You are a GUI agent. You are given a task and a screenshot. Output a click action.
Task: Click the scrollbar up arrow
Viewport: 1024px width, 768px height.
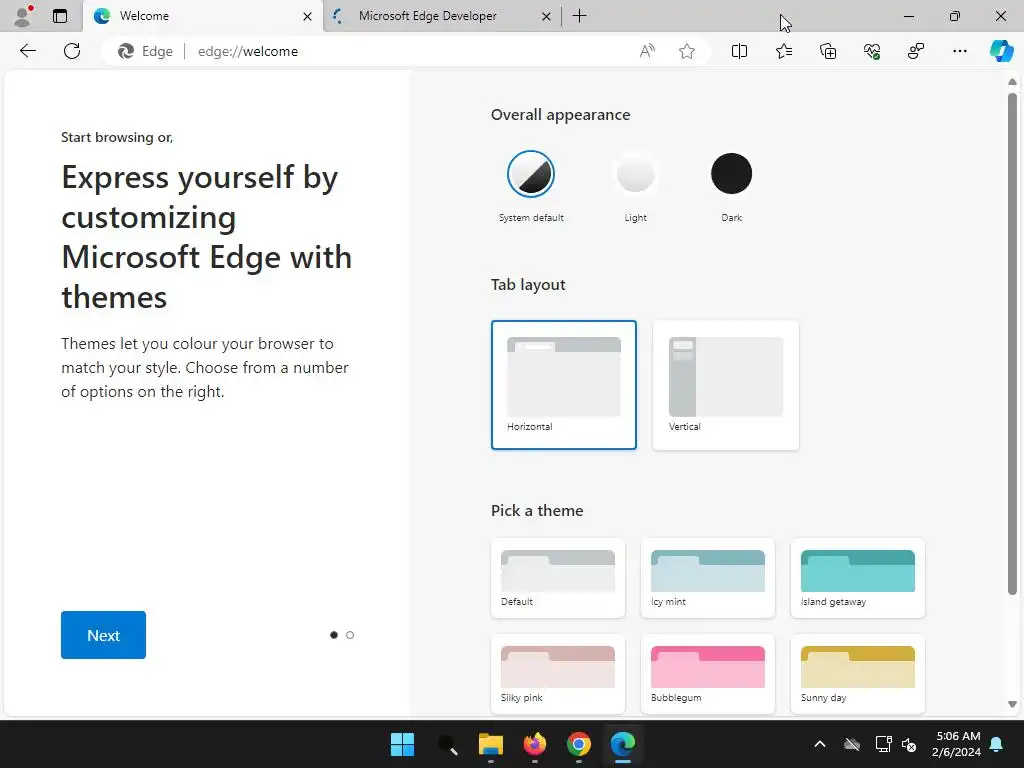1012,82
